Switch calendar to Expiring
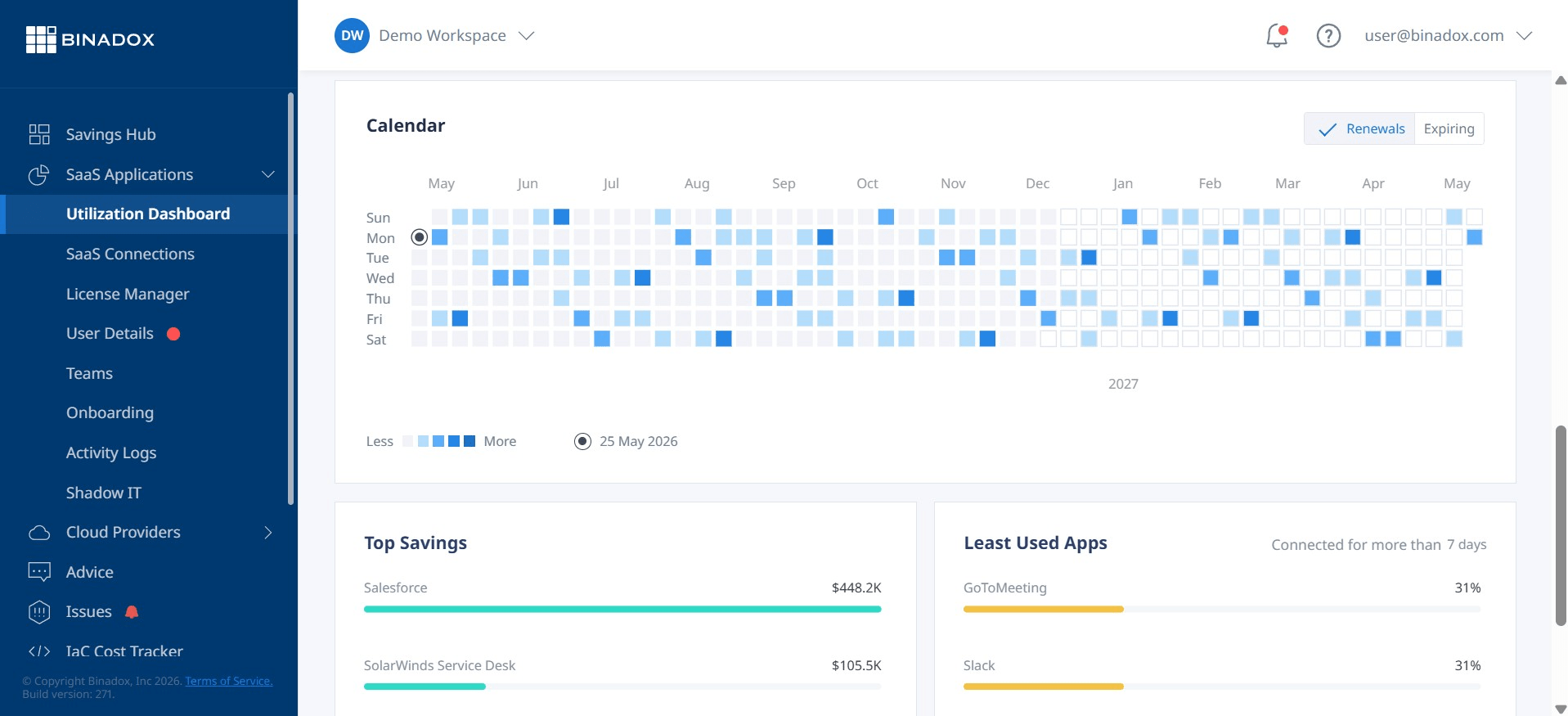1568x716 pixels. (x=1449, y=129)
